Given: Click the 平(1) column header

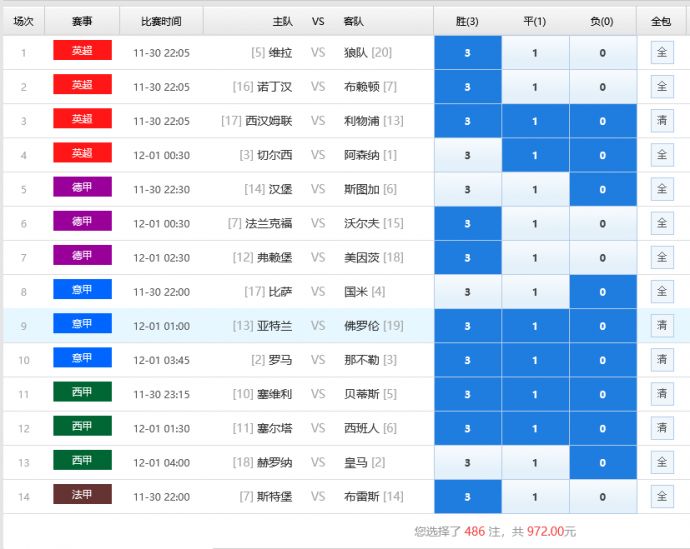Looking at the screenshot, I should 535,21.
